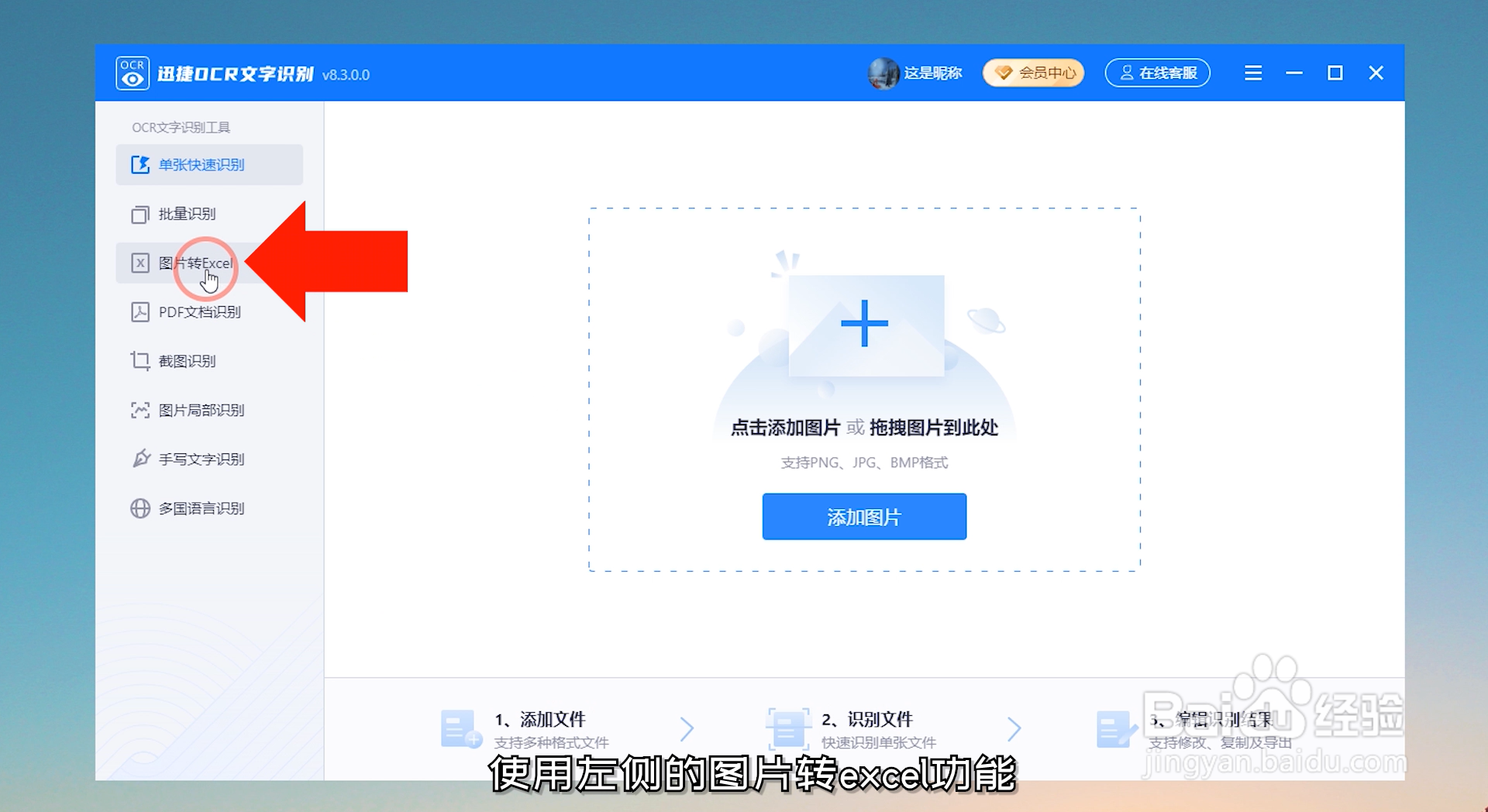Click the OCR文字识别工具 sidebar heading

coord(181,127)
